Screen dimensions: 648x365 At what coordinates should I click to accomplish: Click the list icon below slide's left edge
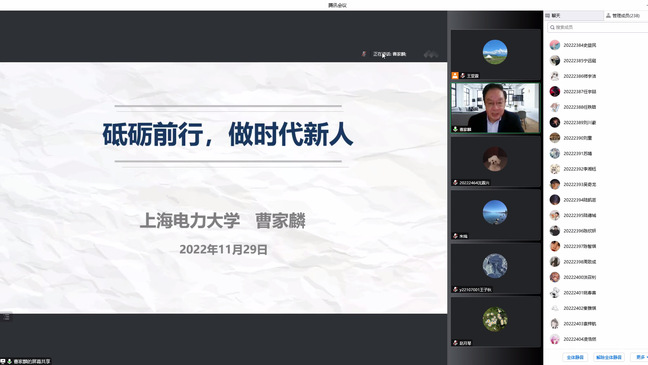pos(7,317)
